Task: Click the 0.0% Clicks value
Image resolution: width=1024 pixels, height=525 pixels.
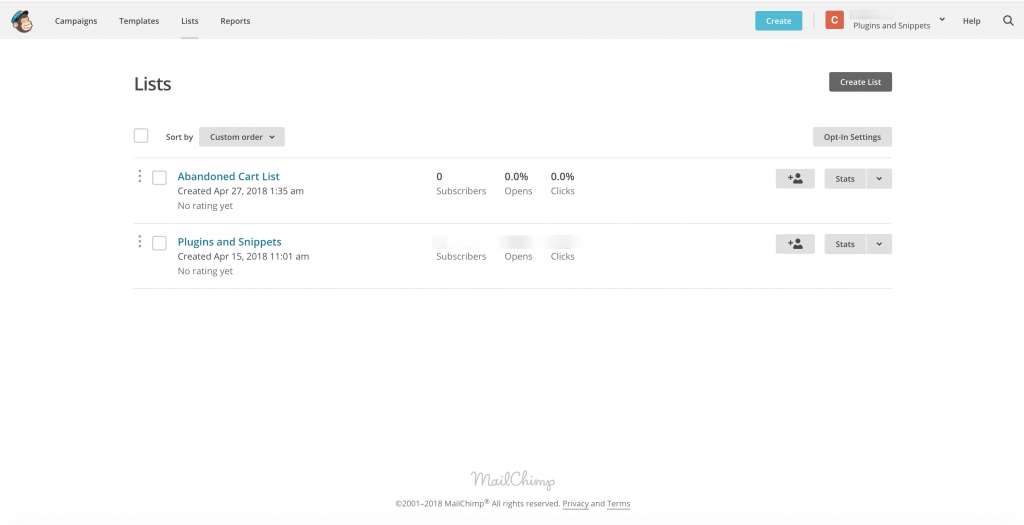Action: tap(562, 176)
